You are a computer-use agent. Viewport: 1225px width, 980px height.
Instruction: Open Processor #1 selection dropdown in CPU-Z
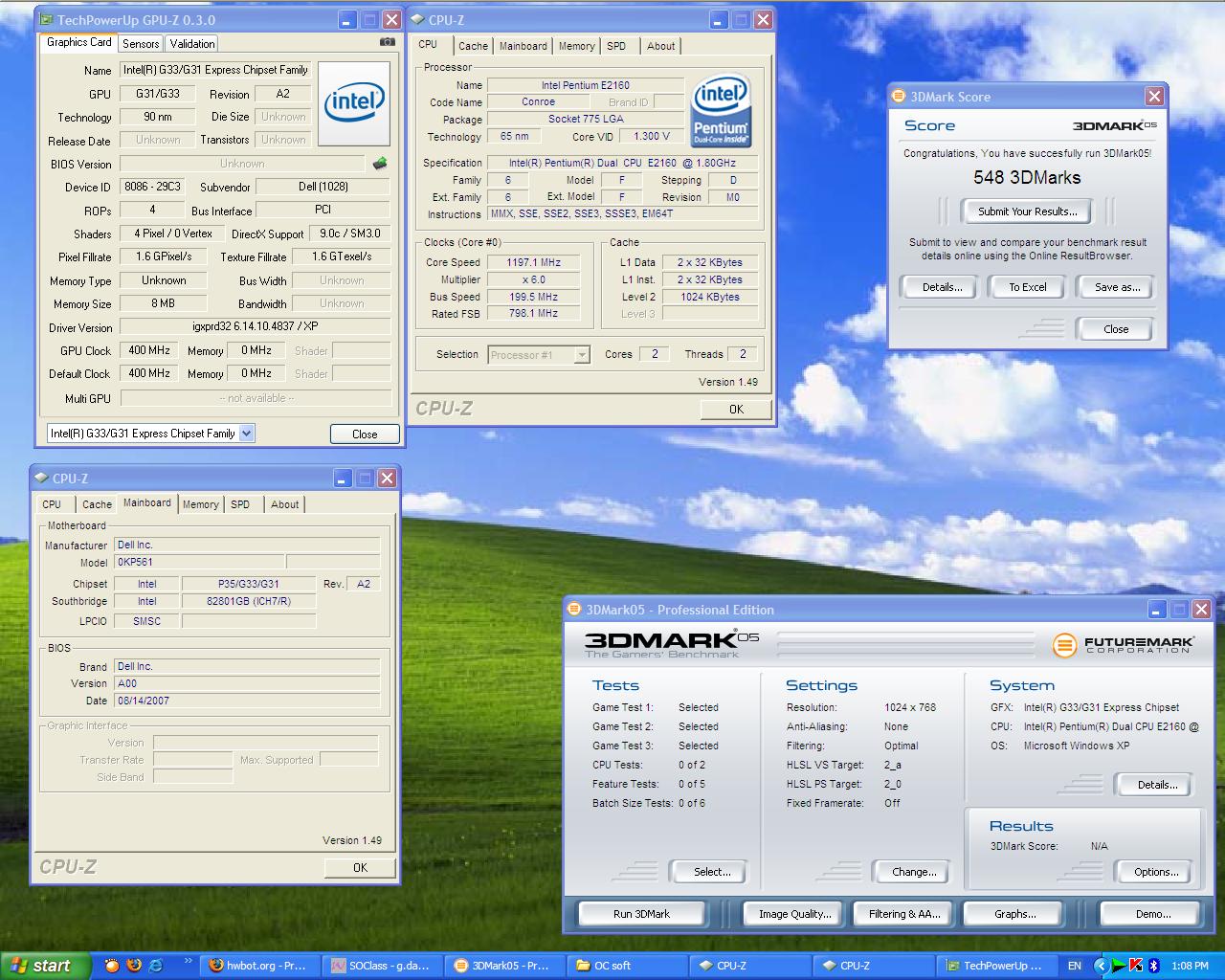581,355
